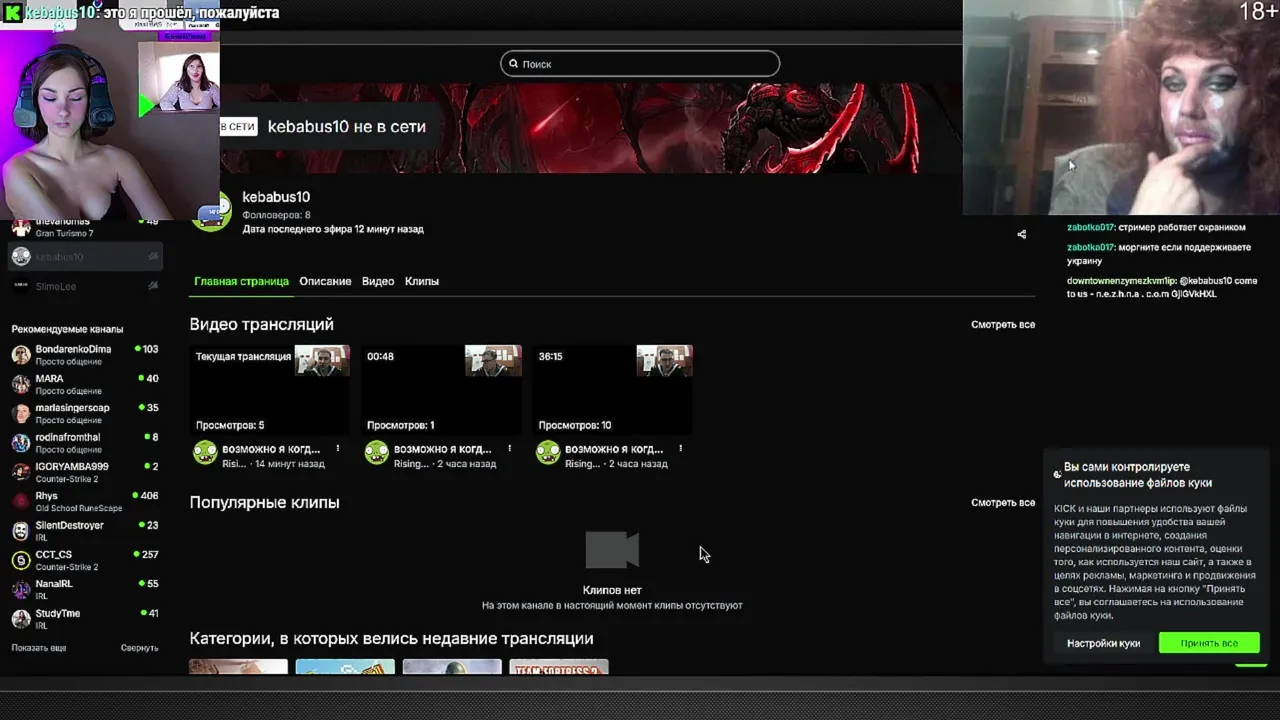This screenshot has height=720, width=1280.
Task: Open the Текущая трансляция video thumbnail
Action: point(270,391)
